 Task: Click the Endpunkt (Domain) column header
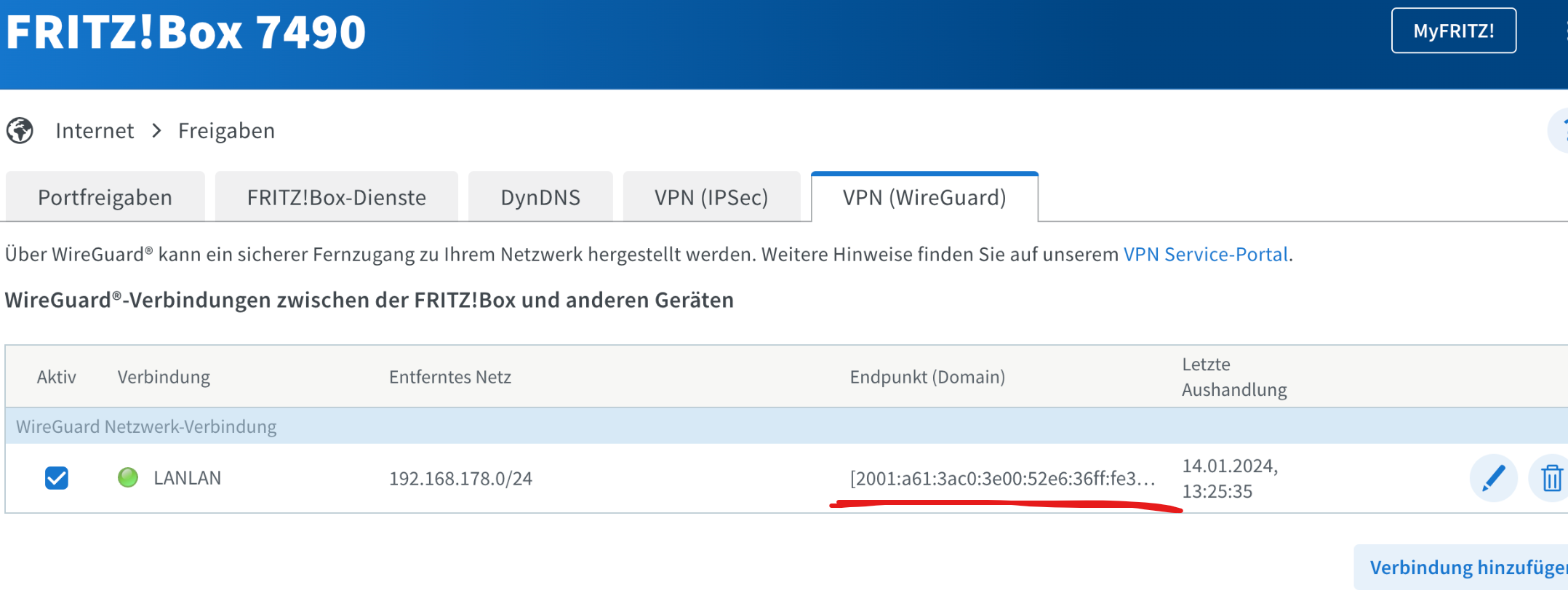tap(927, 377)
